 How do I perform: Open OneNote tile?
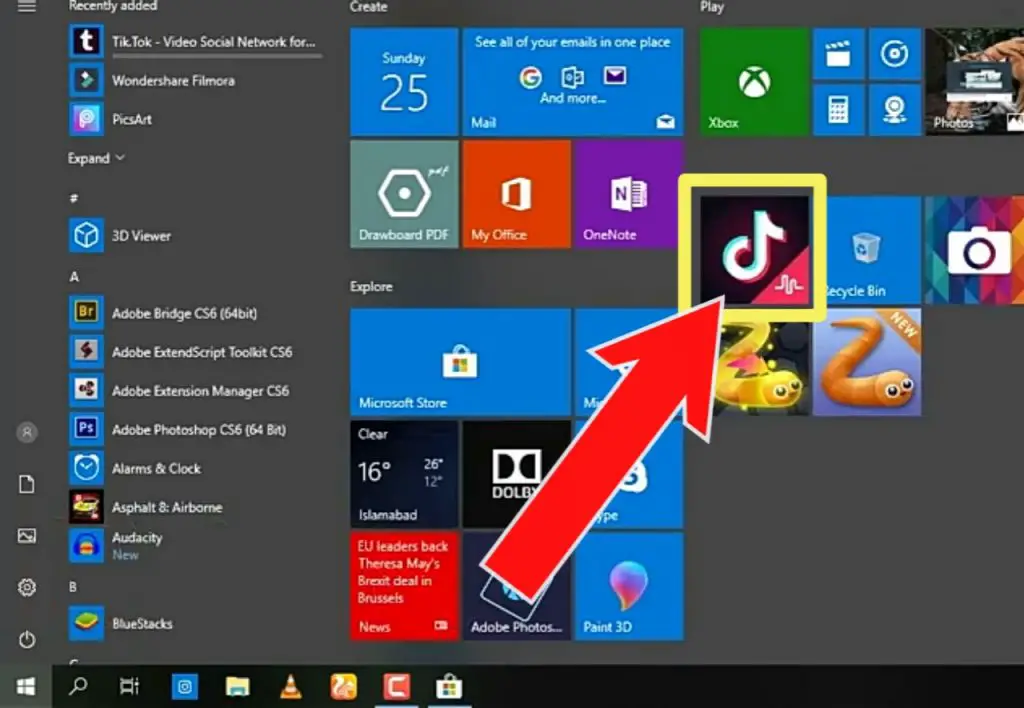pyautogui.click(x=629, y=194)
